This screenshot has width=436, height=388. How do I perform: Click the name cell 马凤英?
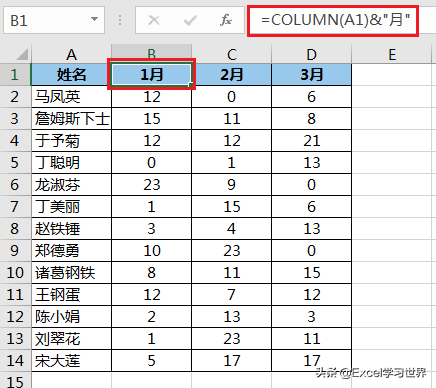(x=71, y=97)
